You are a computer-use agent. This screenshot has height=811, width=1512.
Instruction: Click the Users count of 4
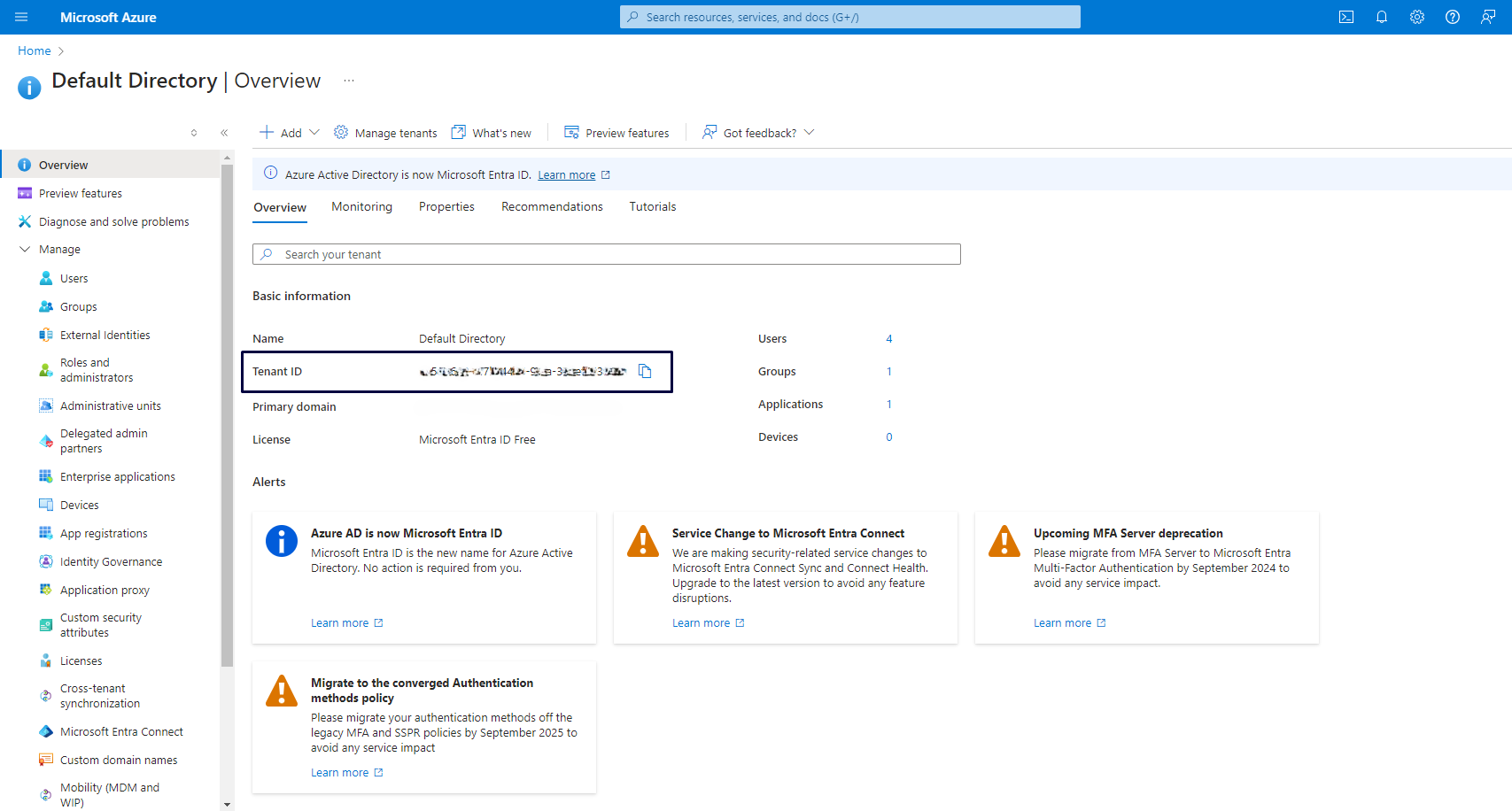tap(888, 339)
